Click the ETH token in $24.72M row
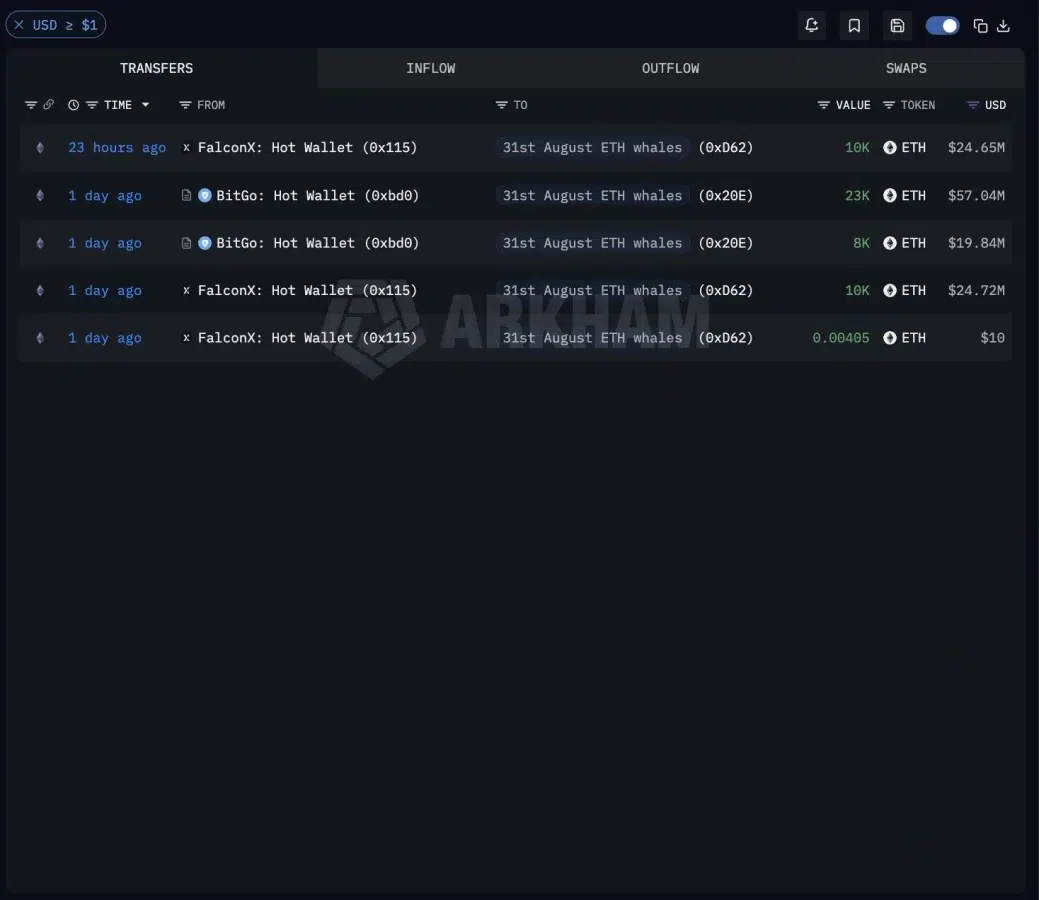Viewport: 1039px width, 900px height. pyautogui.click(x=904, y=290)
